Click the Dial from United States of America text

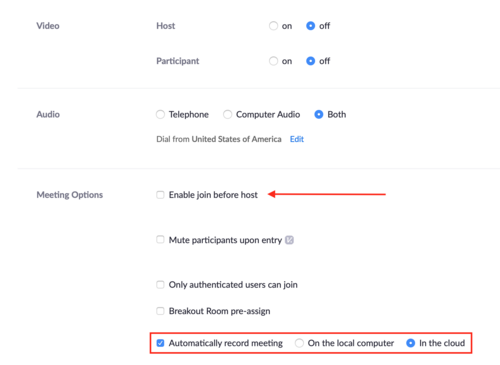pyautogui.click(x=219, y=139)
